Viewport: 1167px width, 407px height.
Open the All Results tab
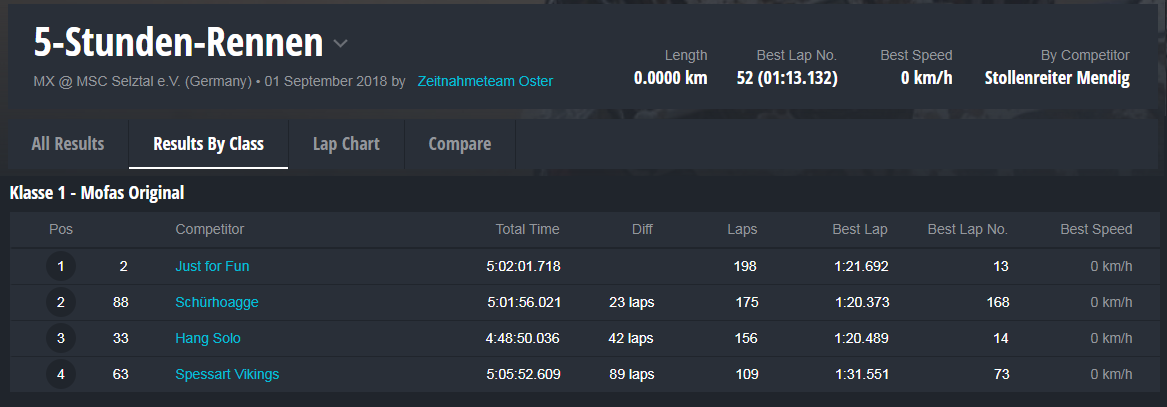pos(67,144)
